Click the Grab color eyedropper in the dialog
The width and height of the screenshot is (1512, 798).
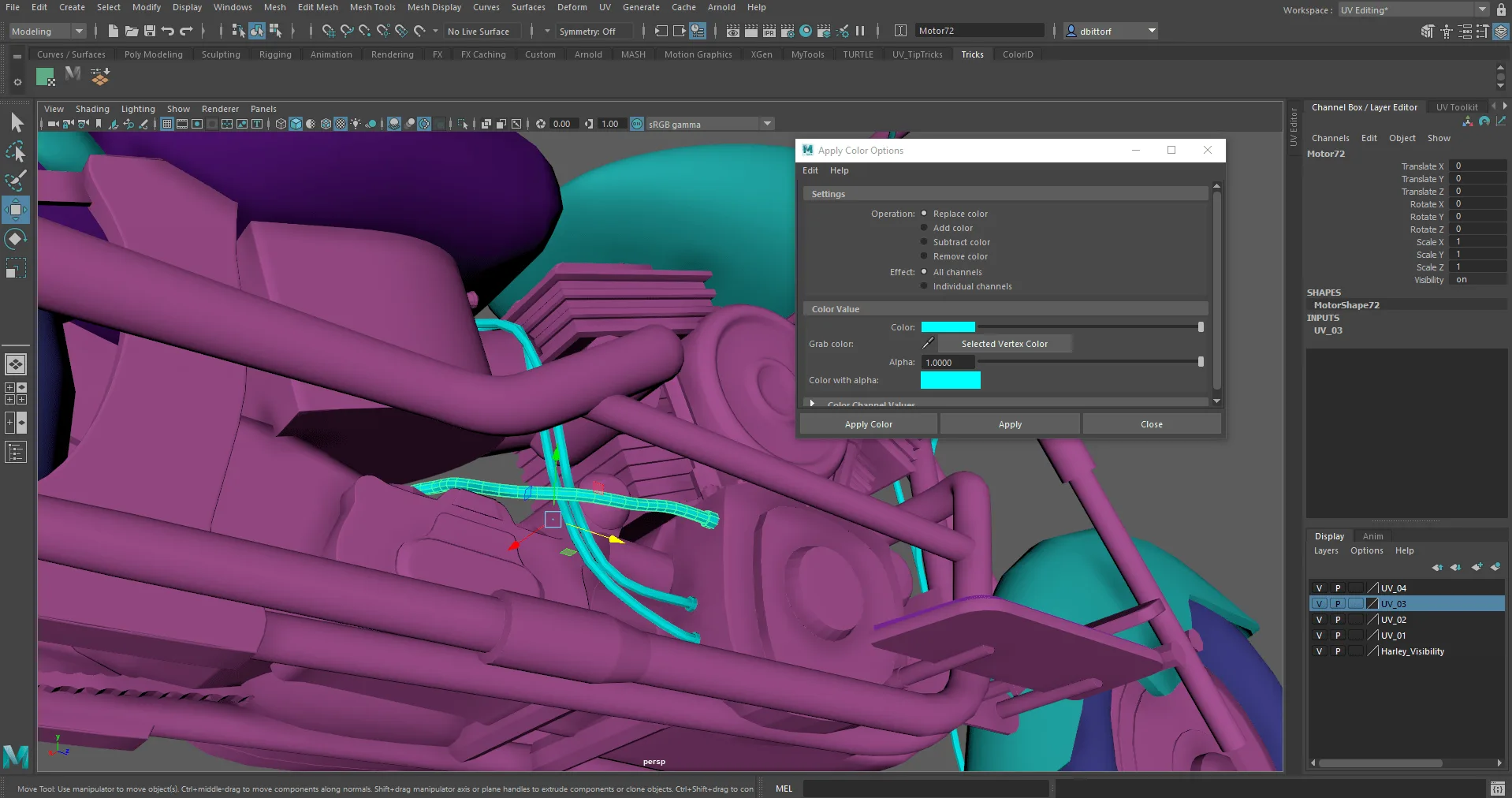[x=928, y=344]
